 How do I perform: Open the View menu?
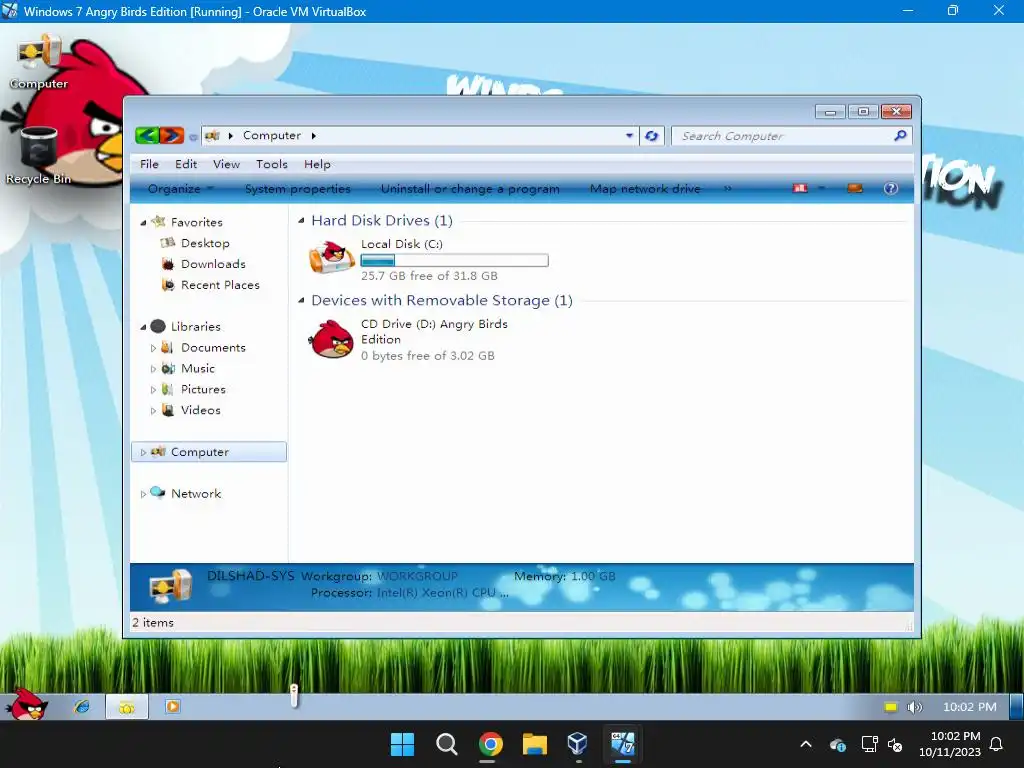[x=227, y=164]
